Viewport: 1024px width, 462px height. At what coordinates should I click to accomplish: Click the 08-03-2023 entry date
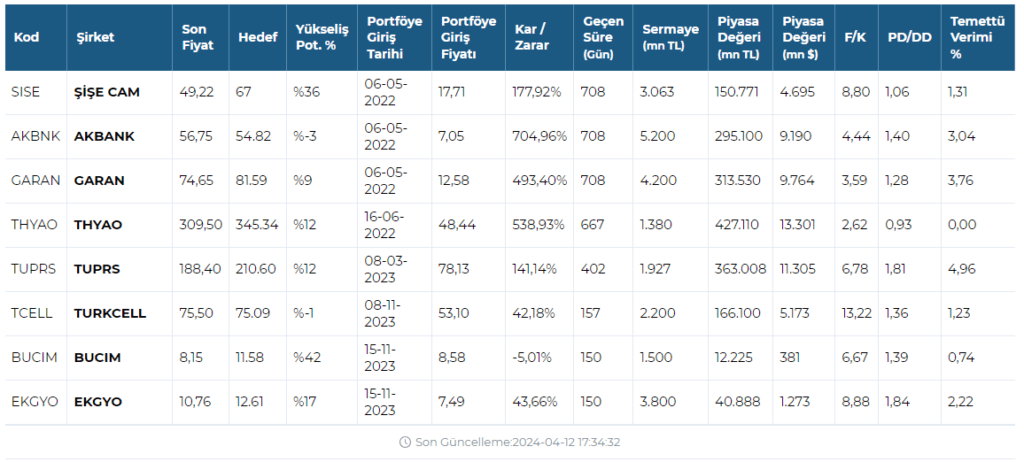click(x=385, y=269)
